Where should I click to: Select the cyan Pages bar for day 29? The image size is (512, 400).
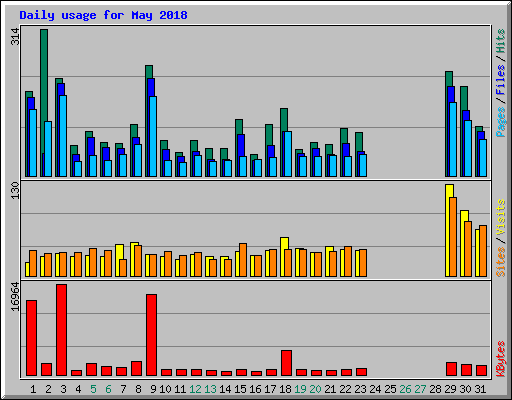(x=453, y=139)
